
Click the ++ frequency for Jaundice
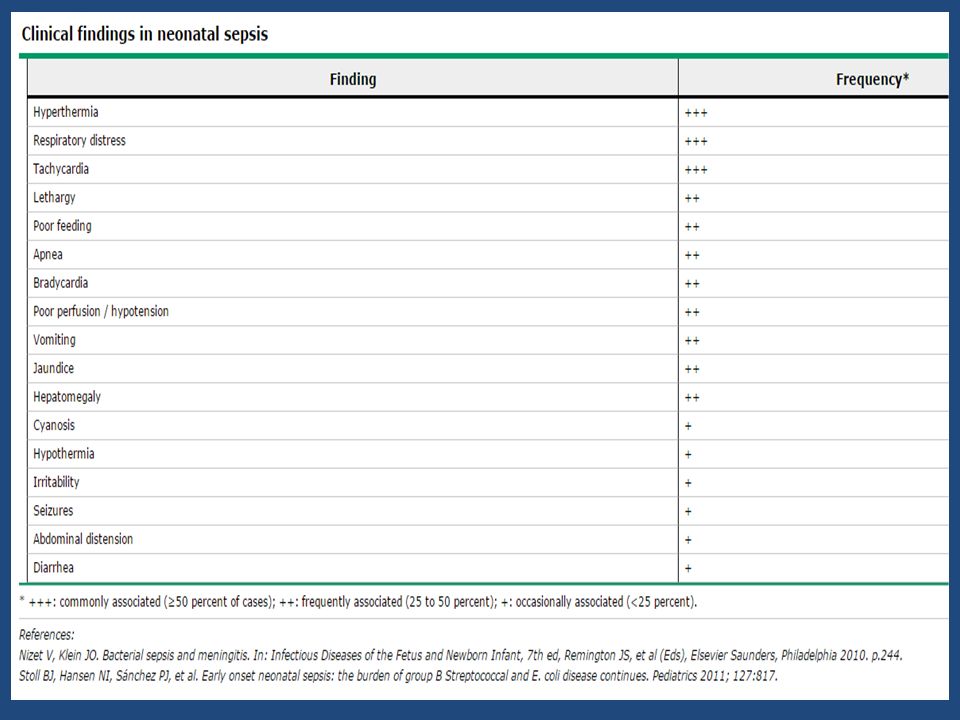point(692,369)
